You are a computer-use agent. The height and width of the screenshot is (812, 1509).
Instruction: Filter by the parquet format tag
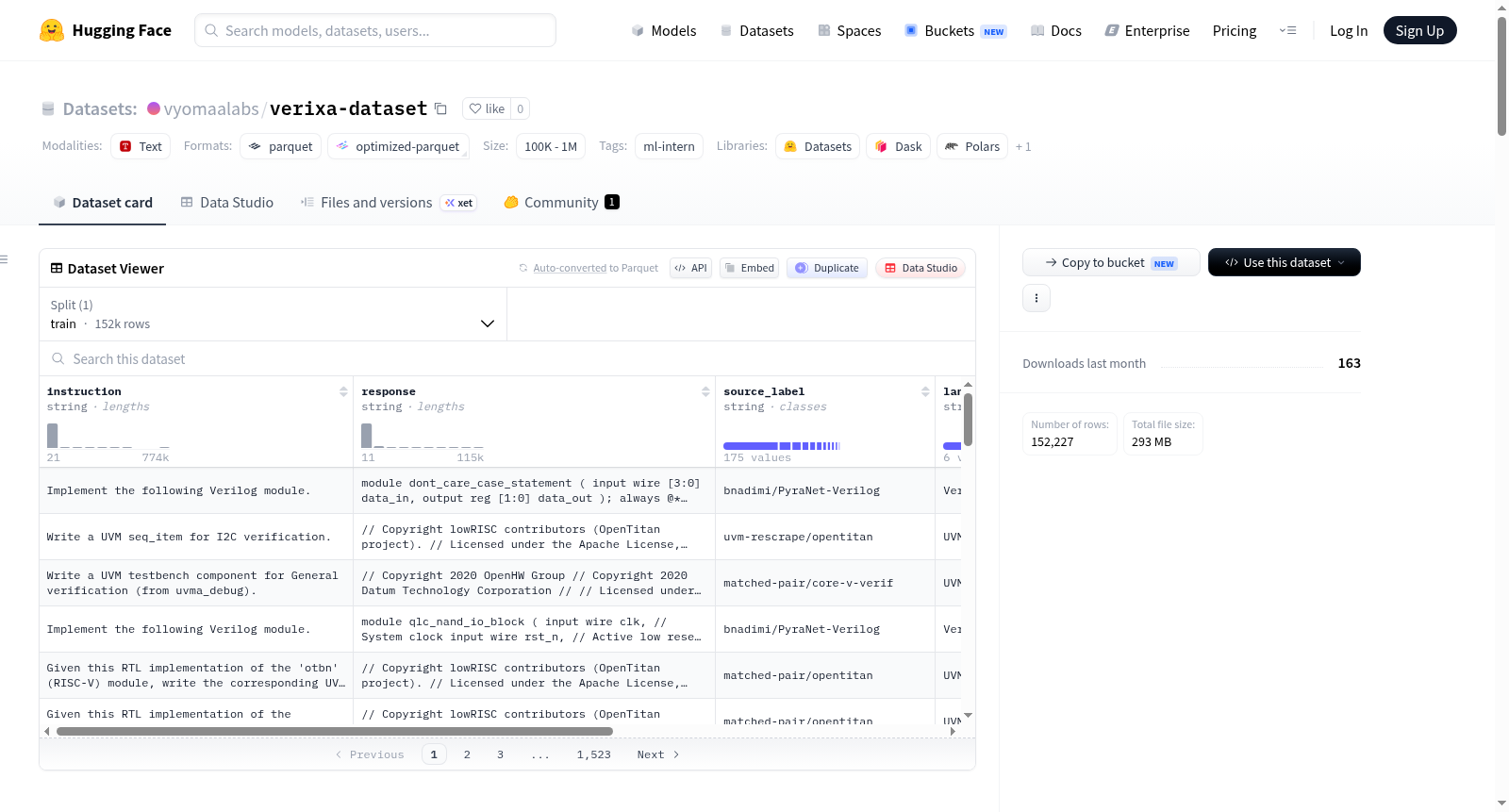281,146
